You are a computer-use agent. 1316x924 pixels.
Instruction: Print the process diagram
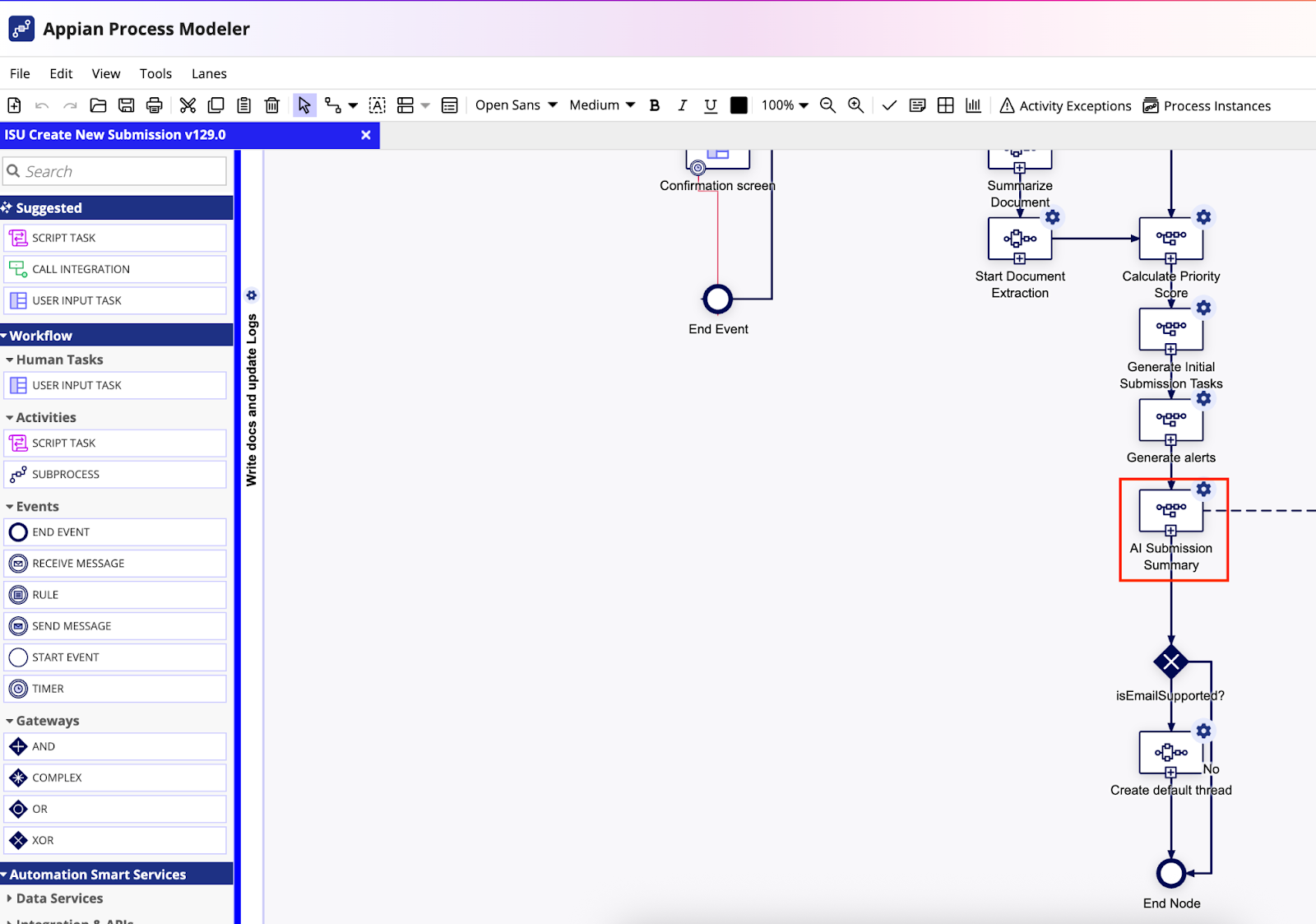pyautogui.click(x=154, y=105)
